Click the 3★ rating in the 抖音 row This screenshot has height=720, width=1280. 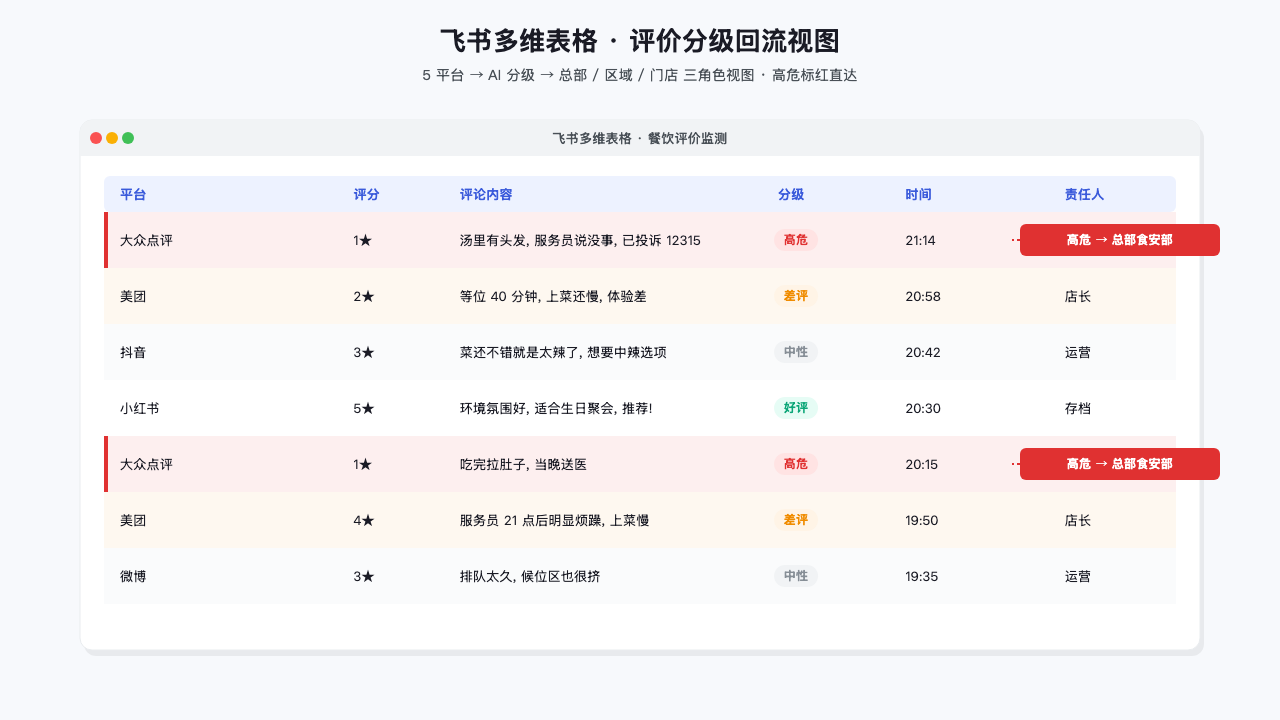coord(364,352)
